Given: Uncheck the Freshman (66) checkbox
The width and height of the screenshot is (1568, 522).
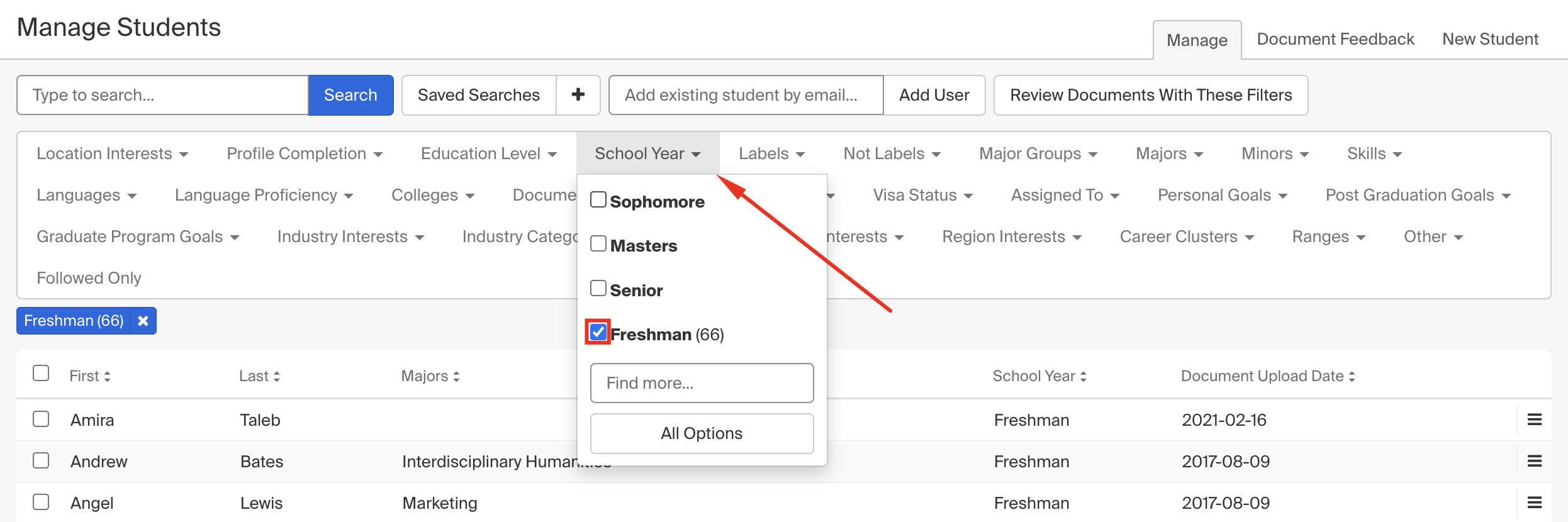Looking at the screenshot, I should tap(598, 331).
